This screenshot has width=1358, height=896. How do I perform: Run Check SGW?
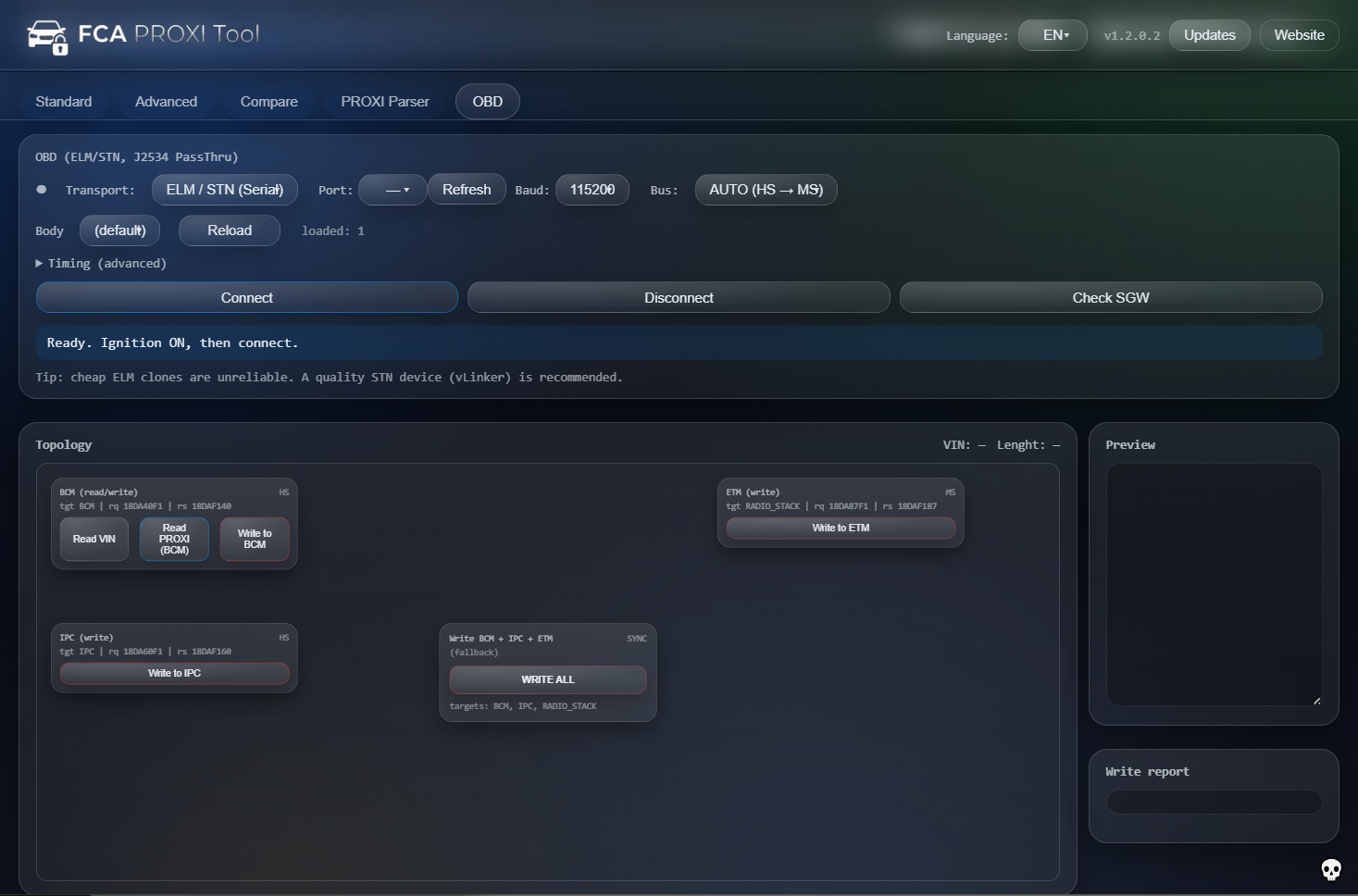(1110, 297)
